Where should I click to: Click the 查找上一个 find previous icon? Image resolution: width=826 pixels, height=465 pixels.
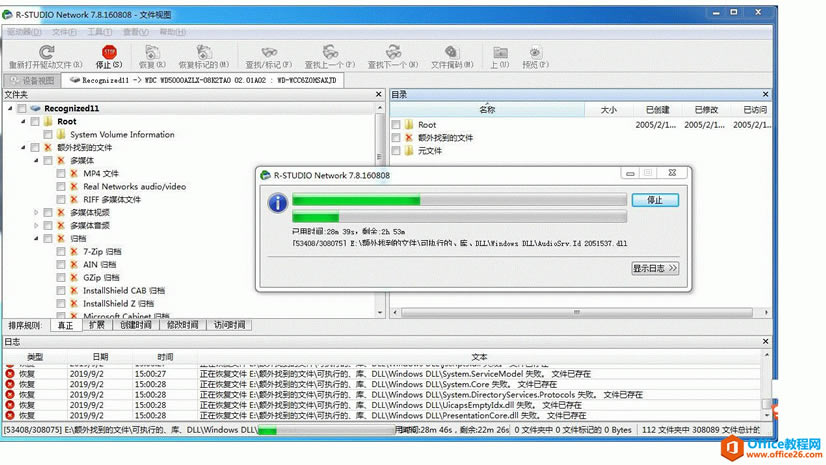click(330, 52)
